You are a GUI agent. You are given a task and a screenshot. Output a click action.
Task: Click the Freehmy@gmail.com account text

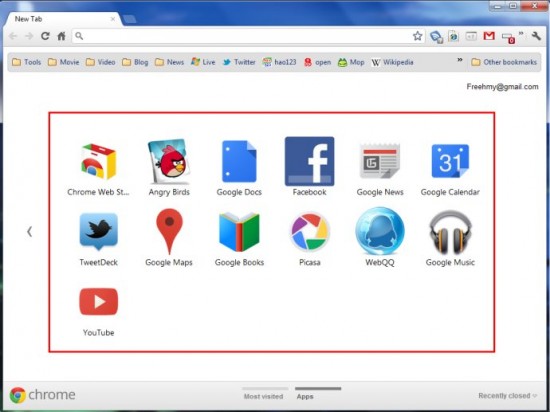[x=502, y=87]
